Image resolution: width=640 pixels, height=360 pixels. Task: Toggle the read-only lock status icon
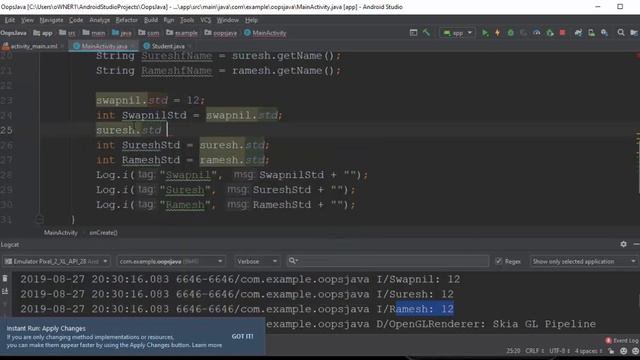pyautogui.click(x=611, y=351)
